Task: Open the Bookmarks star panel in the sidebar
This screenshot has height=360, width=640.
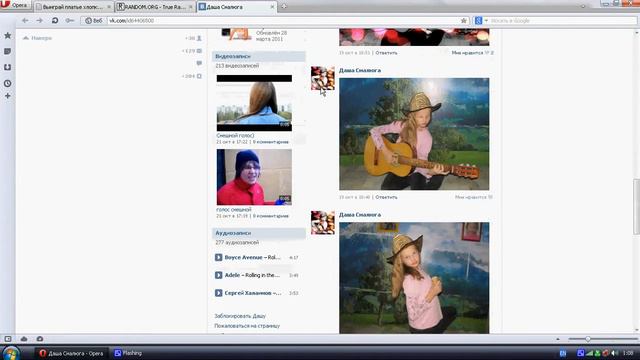Action: pyautogui.click(x=7, y=36)
